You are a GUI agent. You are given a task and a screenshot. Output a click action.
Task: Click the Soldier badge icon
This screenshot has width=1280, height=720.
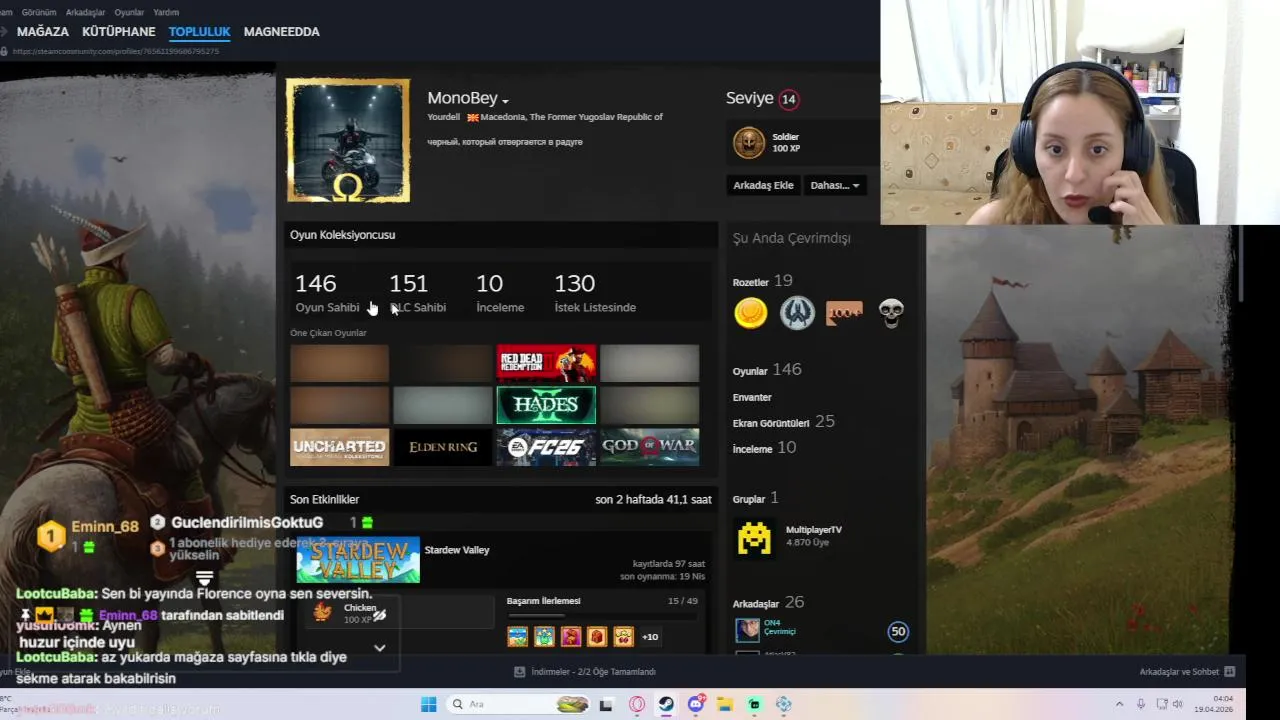pyautogui.click(x=749, y=143)
